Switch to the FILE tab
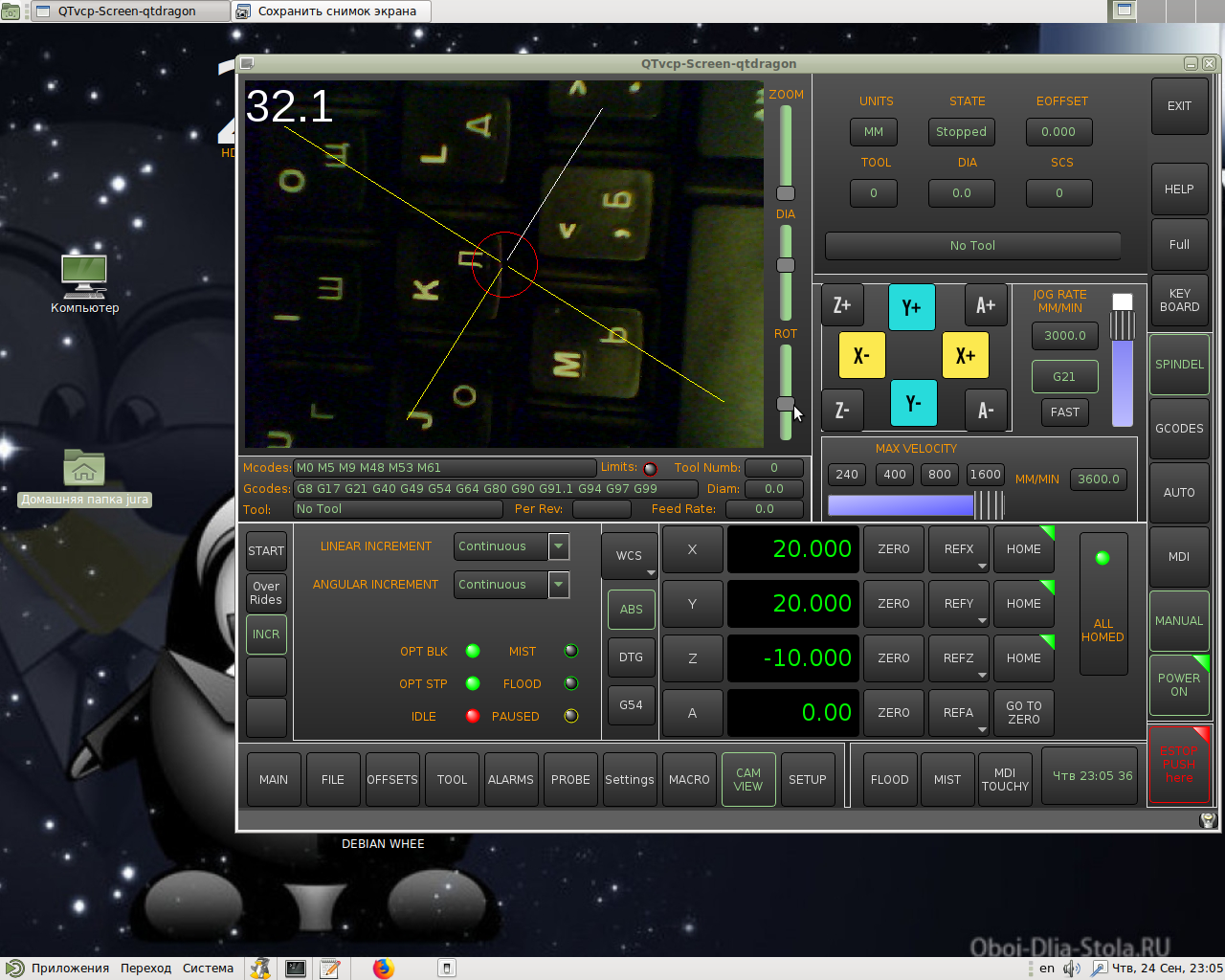The width and height of the screenshot is (1225, 980). [333, 780]
